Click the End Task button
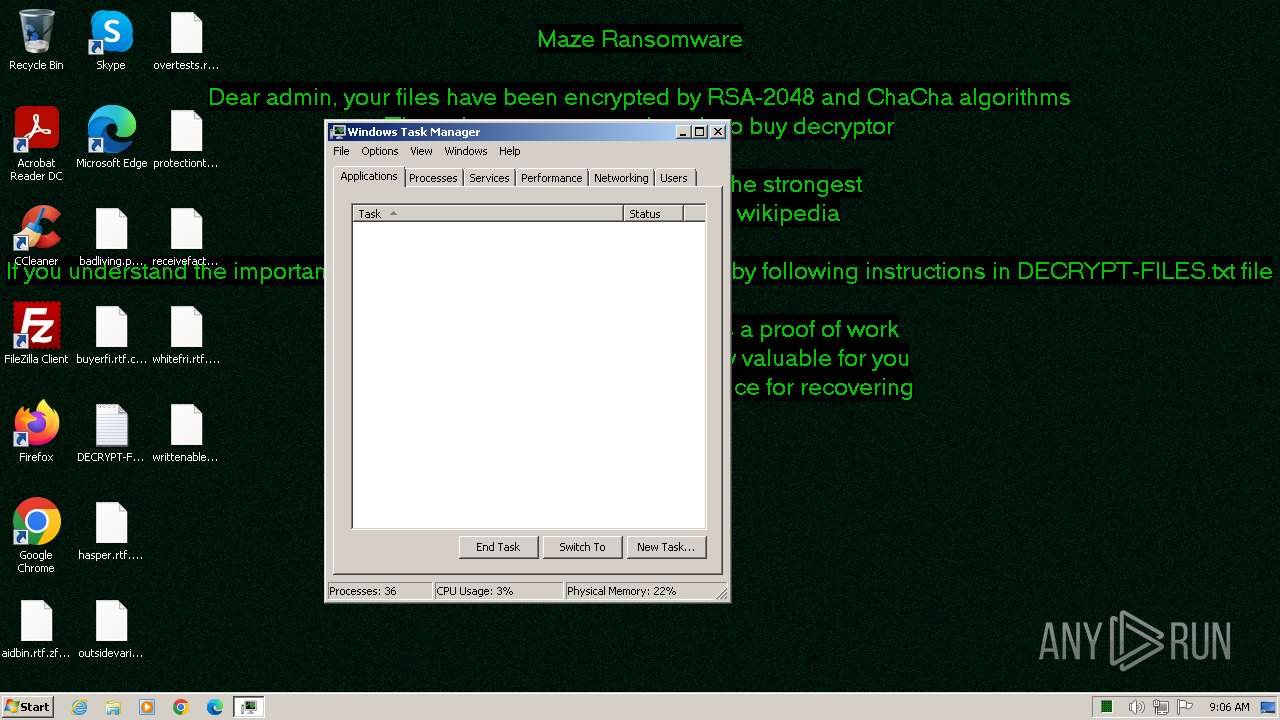 (498, 547)
